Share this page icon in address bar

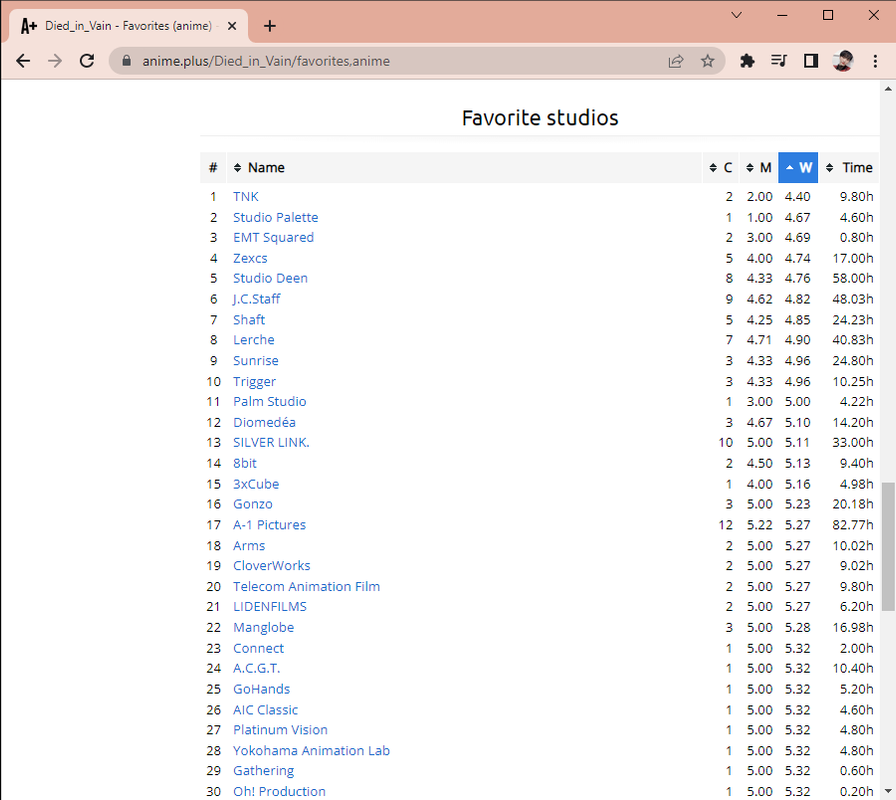675,61
